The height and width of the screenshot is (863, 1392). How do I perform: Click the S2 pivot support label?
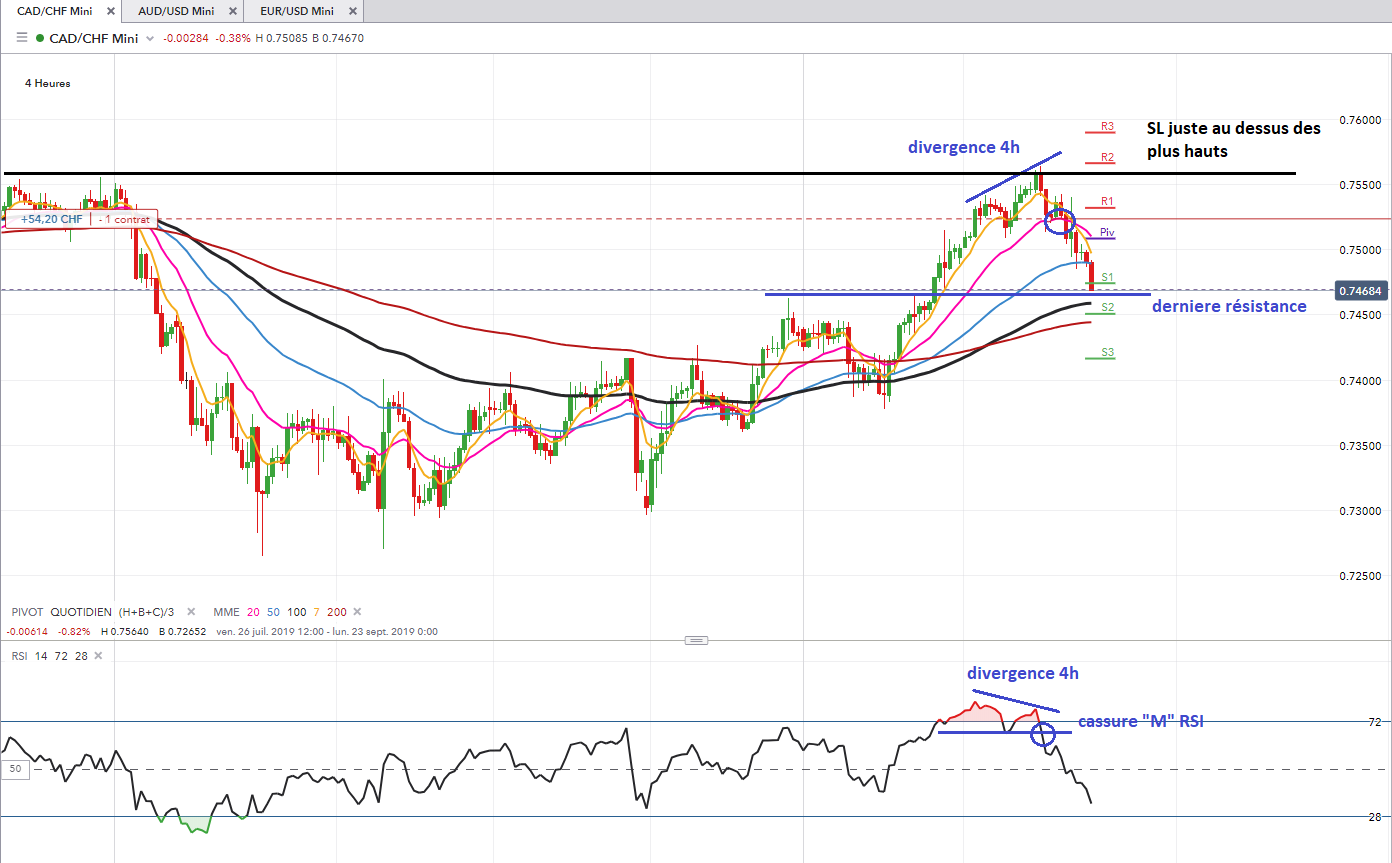1107,307
